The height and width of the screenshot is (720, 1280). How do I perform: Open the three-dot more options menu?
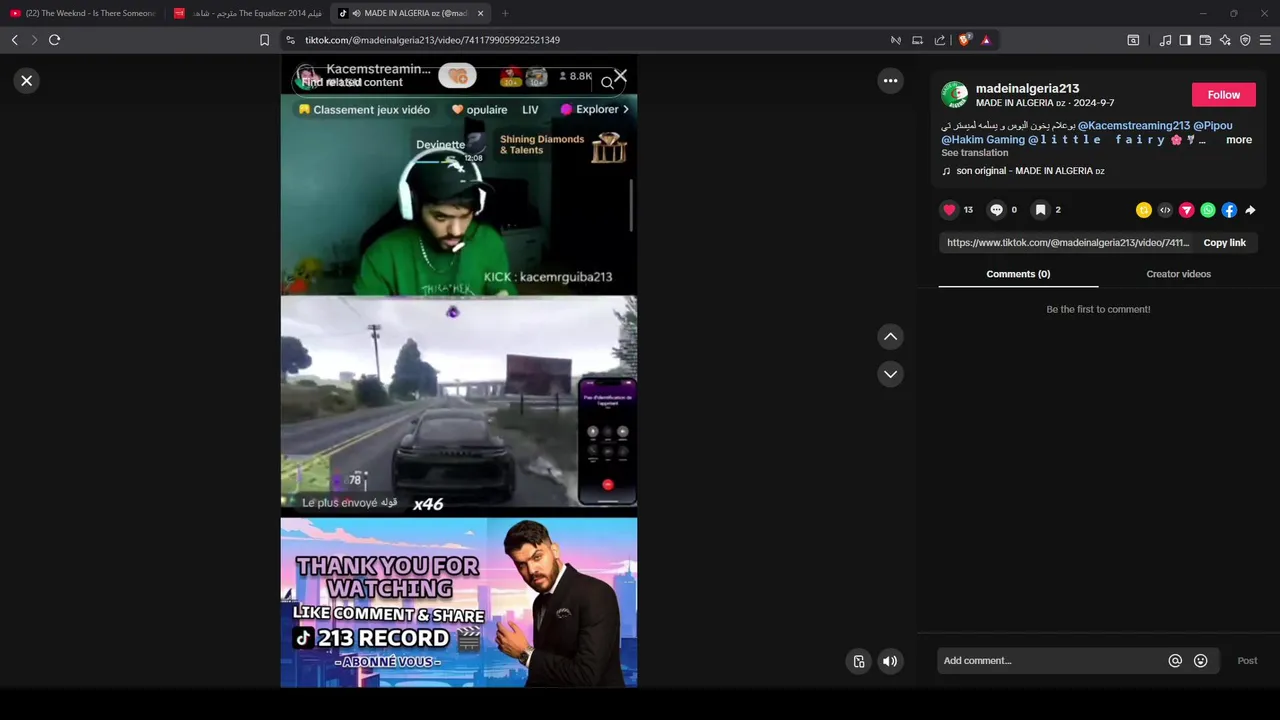point(890,81)
